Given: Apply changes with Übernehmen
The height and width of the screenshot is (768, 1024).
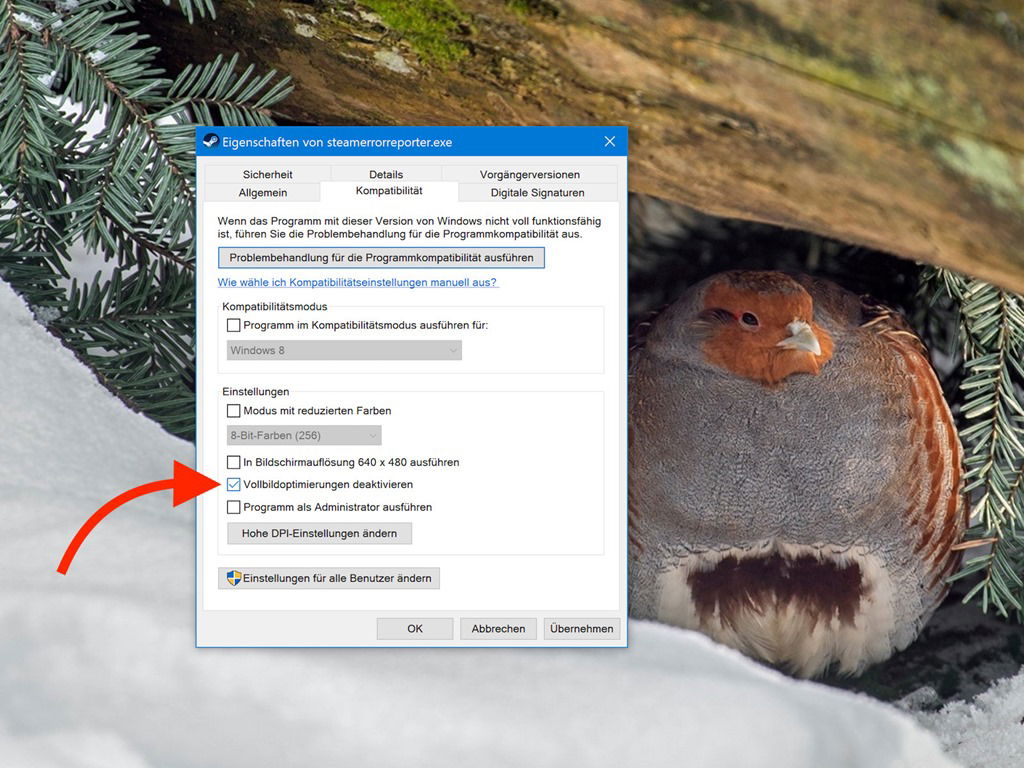Looking at the screenshot, I should 581,628.
